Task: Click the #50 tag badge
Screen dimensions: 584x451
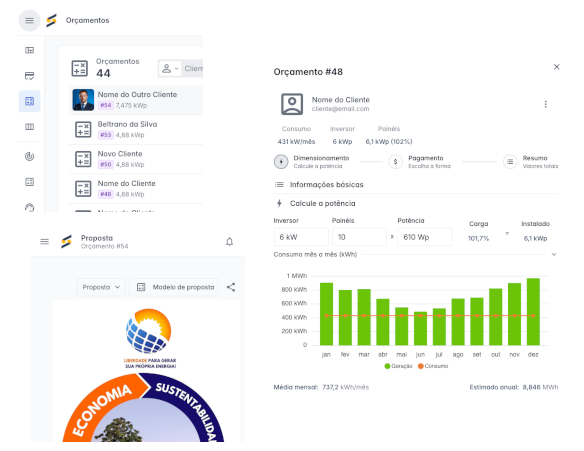Action: (x=106, y=165)
